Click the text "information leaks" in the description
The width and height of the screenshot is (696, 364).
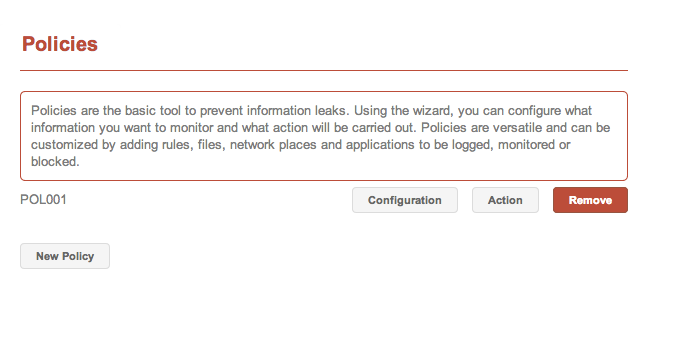click(x=297, y=111)
